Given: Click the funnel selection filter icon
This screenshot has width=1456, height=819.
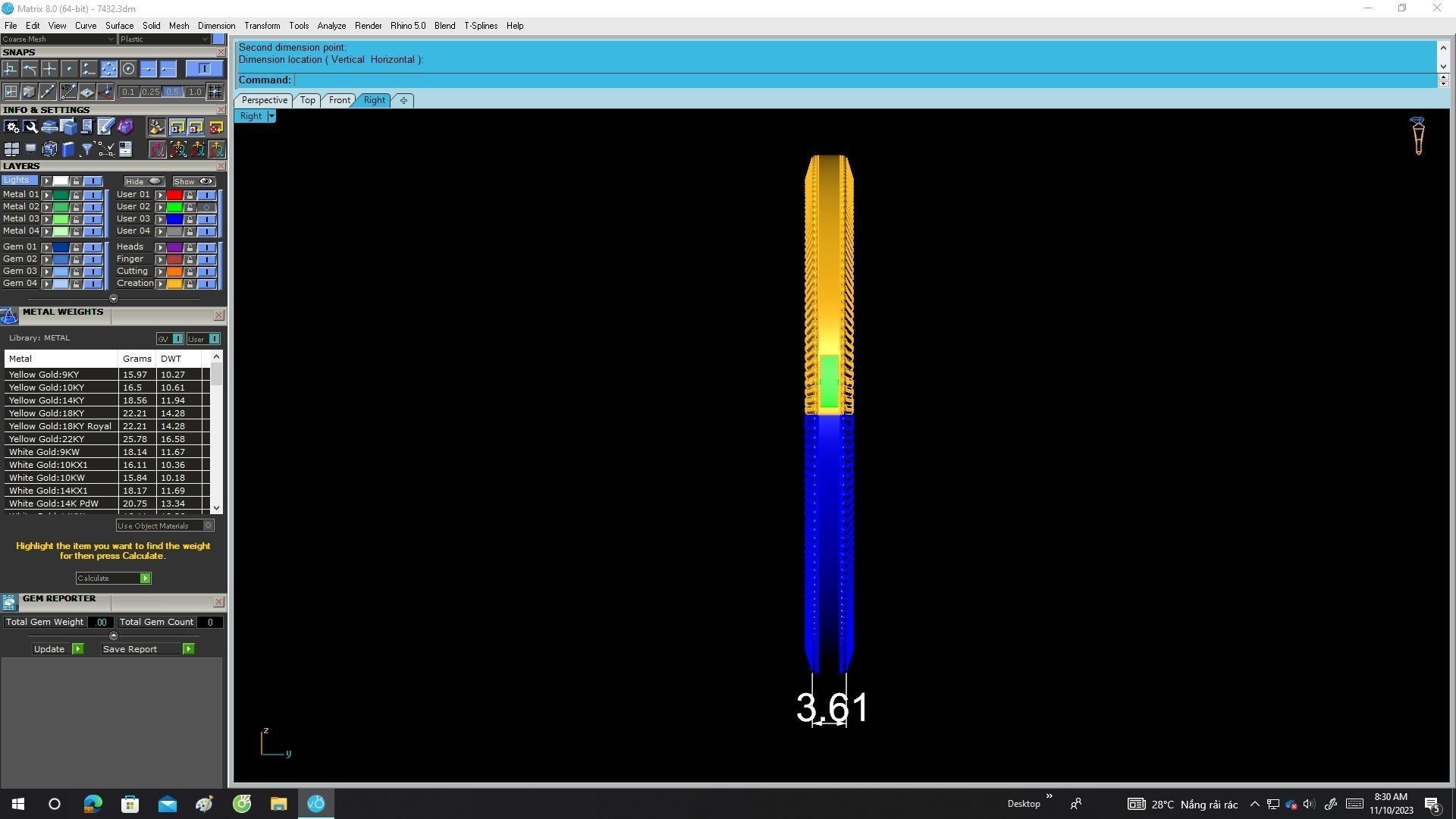Looking at the screenshot, I should [86, 149].
